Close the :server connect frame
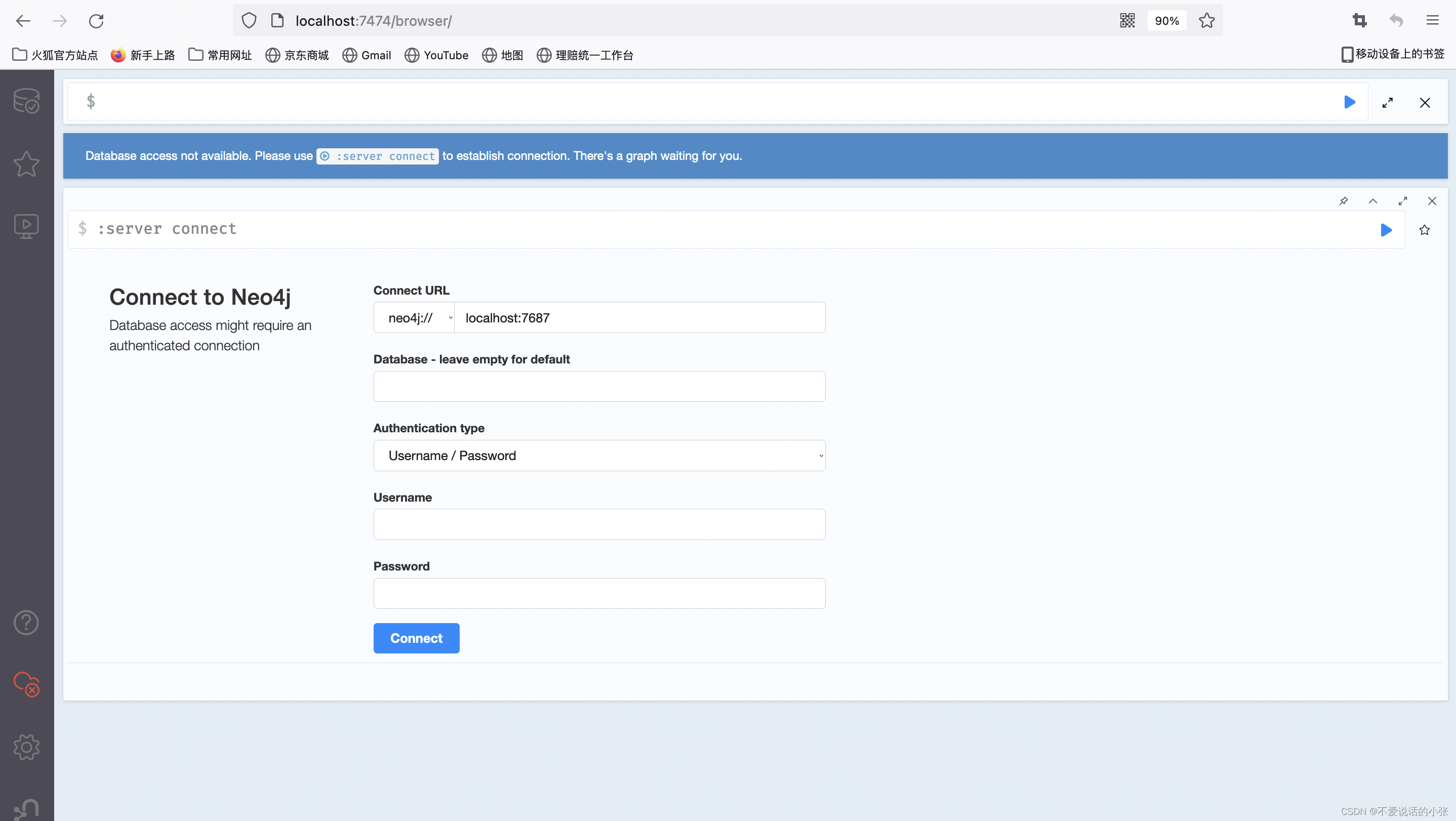Screen dimensions: 1456x821 coord(1432,201)
